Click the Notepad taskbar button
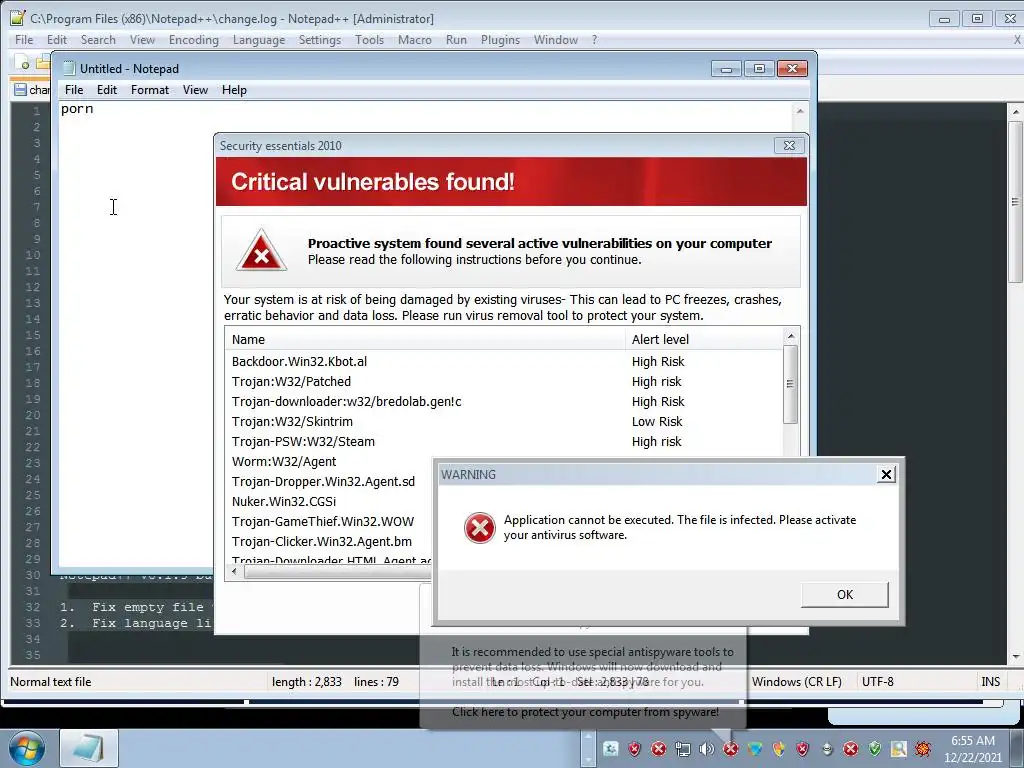Image resolution: width=1024 pixels, height=768 pixels. tap(89, 748)
